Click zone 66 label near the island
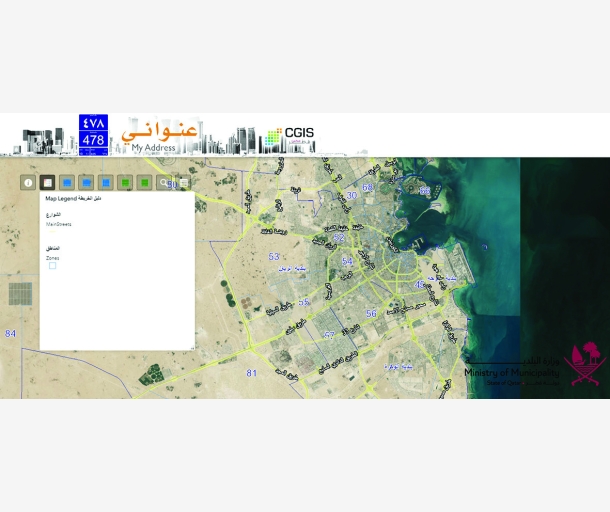 [x=425, y=191]
